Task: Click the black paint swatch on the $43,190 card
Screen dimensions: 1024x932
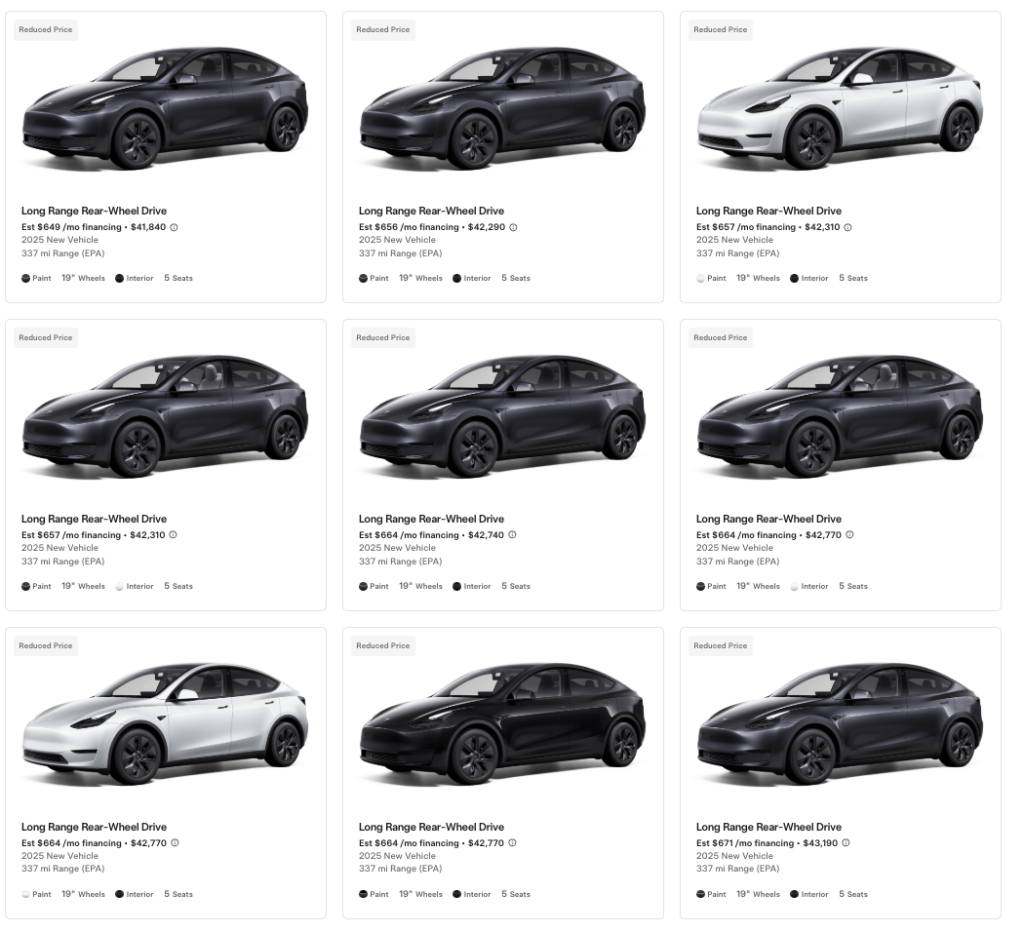Action: tap(701, 894)
